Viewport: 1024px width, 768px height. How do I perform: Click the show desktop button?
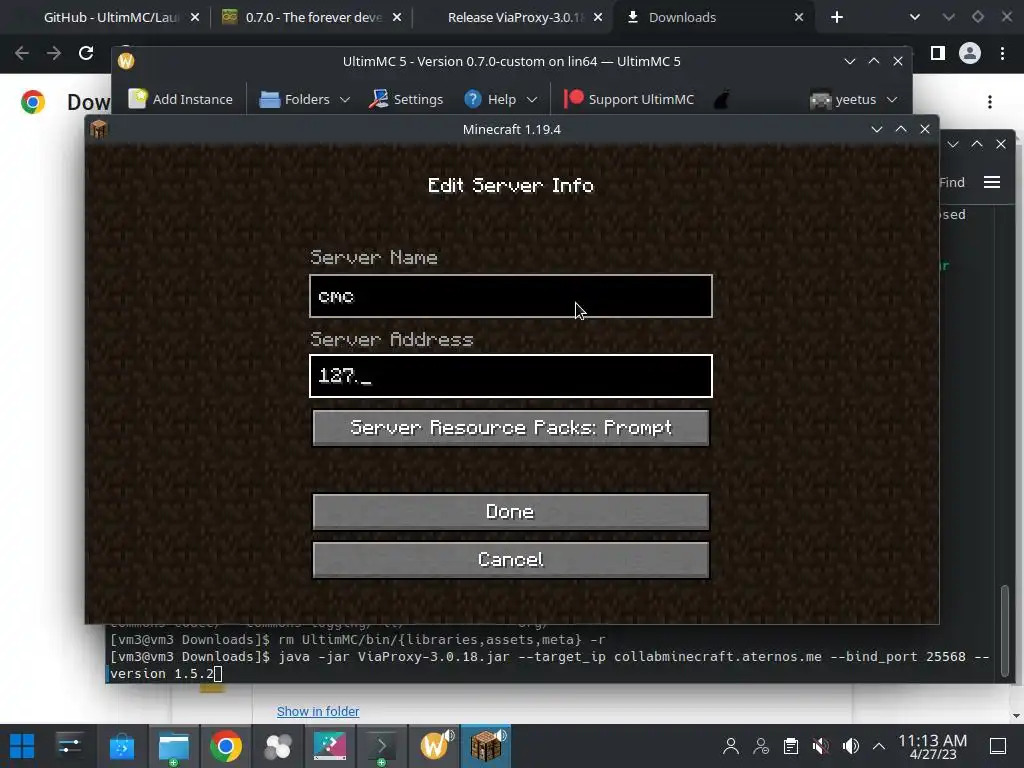pos(998,746)
